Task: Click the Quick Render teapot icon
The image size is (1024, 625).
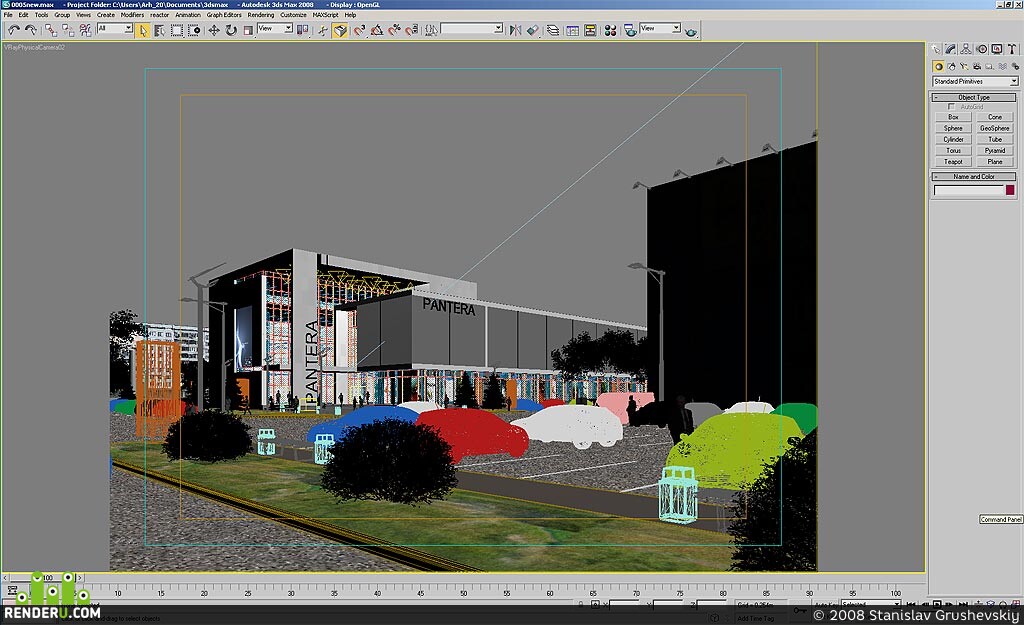Action: [690, 31]
